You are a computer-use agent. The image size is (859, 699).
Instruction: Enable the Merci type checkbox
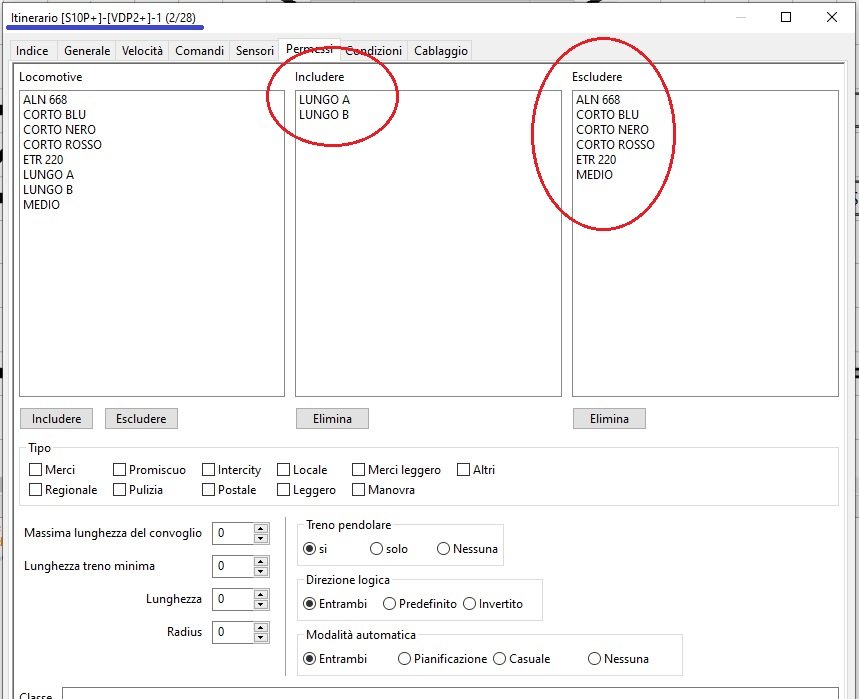tap(36, 470)
